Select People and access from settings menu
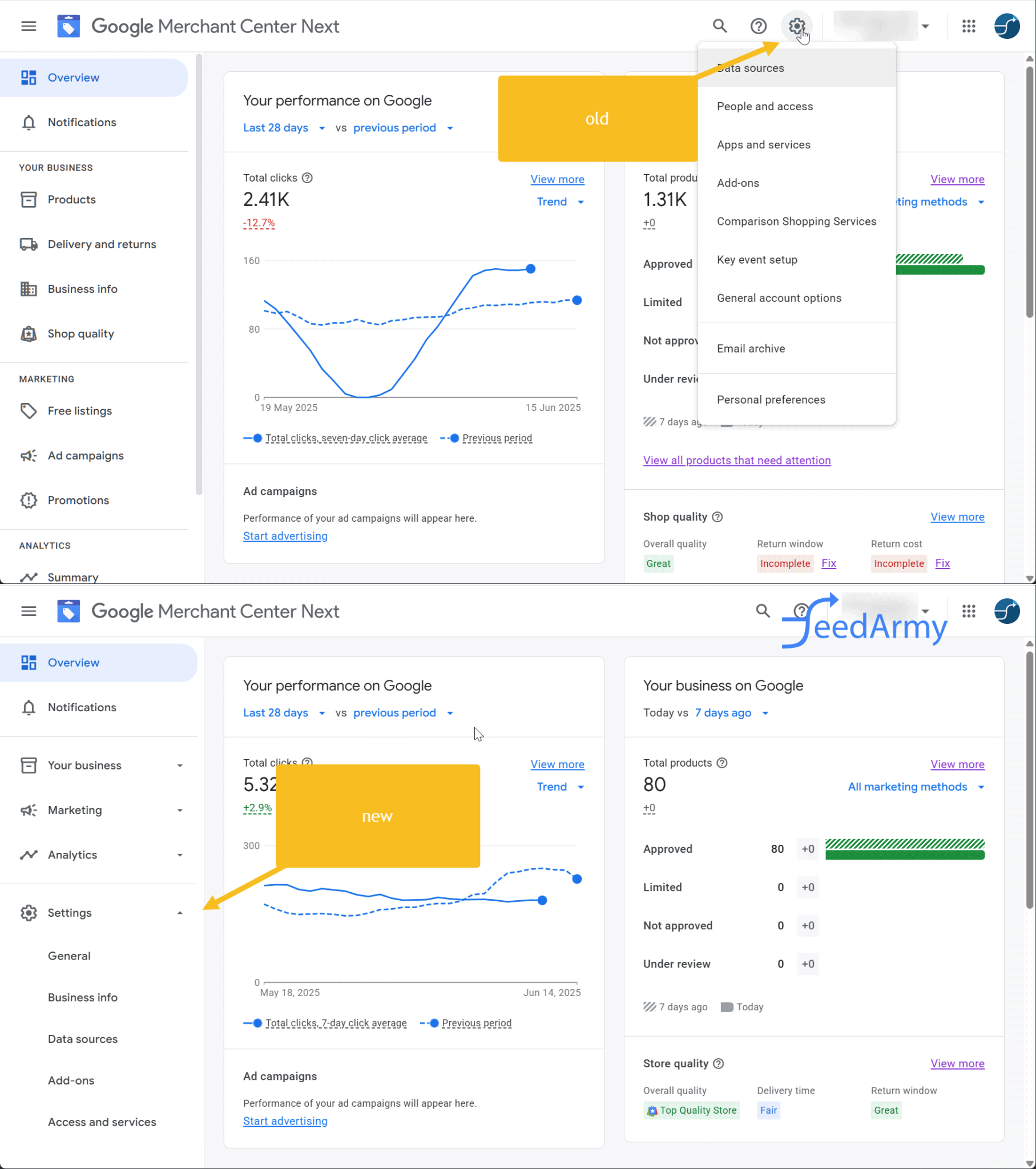 765,106
